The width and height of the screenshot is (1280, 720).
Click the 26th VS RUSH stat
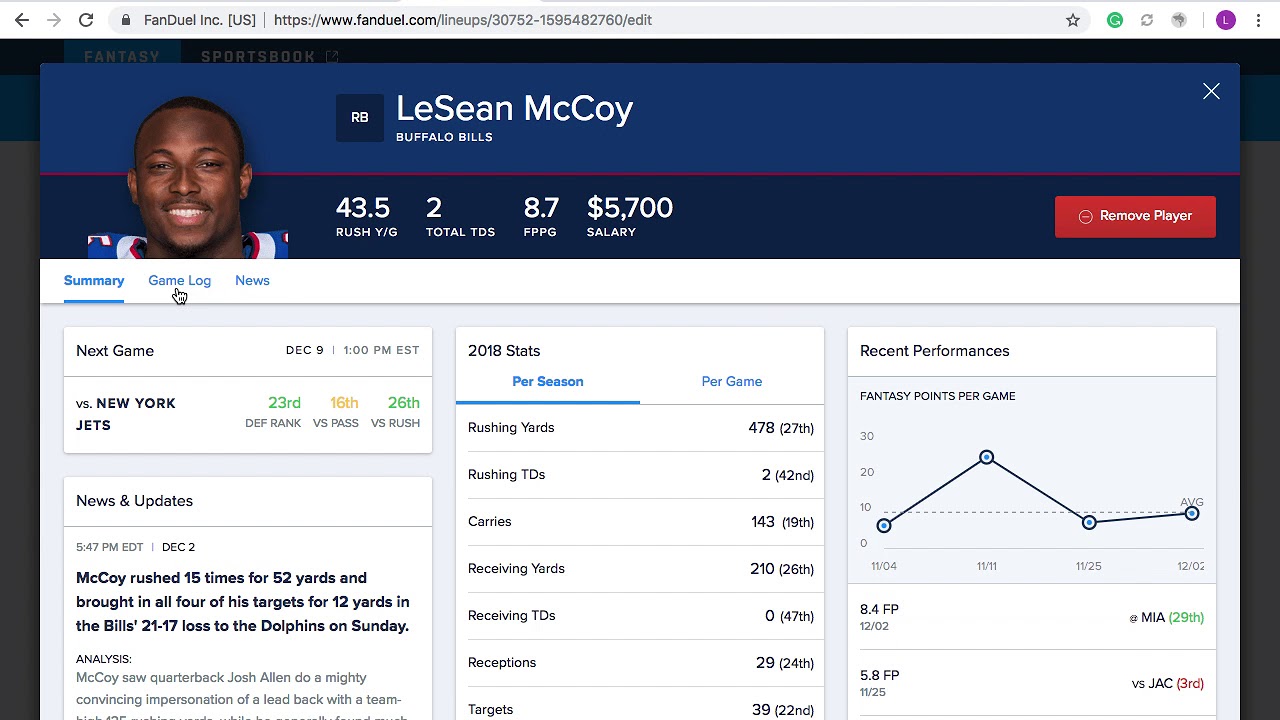pos(396,412)
